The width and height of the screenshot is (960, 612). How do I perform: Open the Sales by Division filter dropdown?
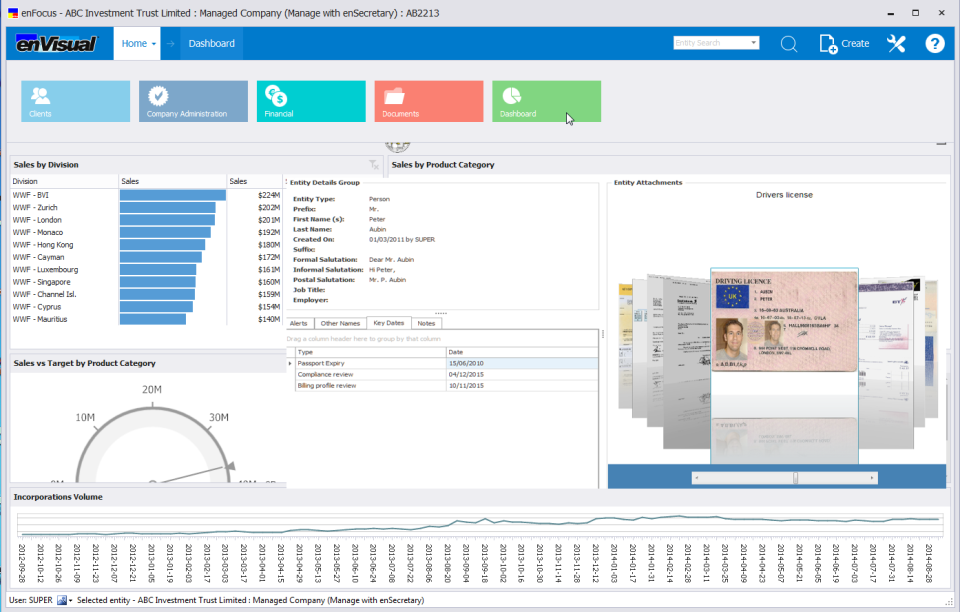pyautogui.click(x=374, y=164)
